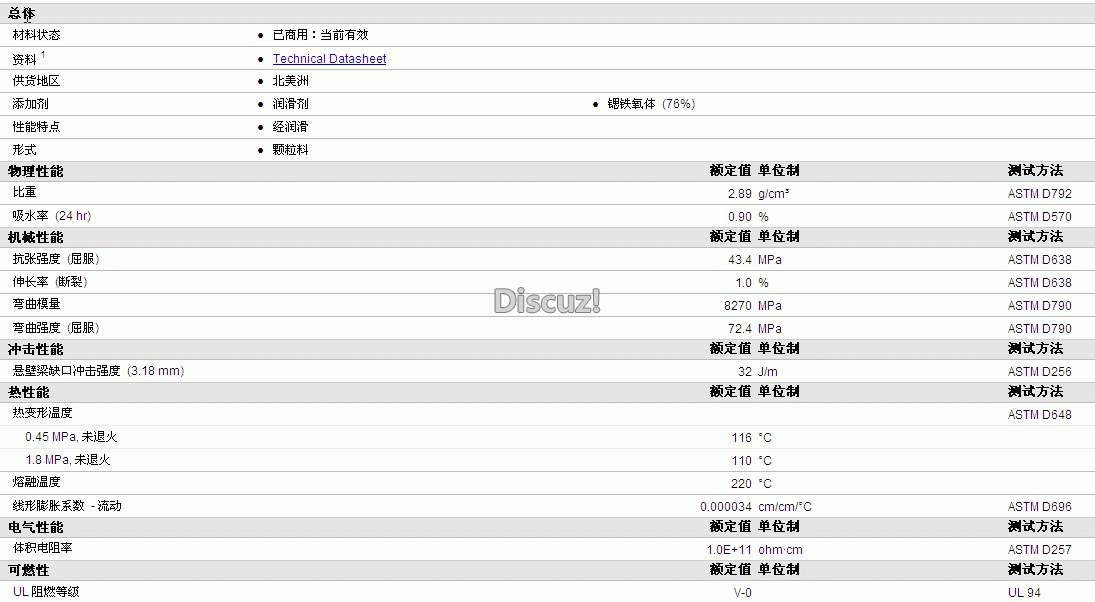Select the ohm·cm unit text
Screen dimensions: 1095x602
click(780, 550)
